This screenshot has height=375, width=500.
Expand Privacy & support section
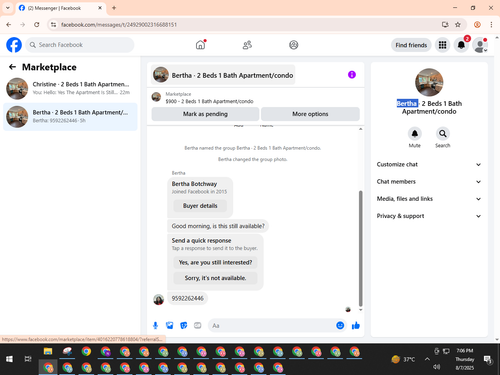(x=429, y=216)
